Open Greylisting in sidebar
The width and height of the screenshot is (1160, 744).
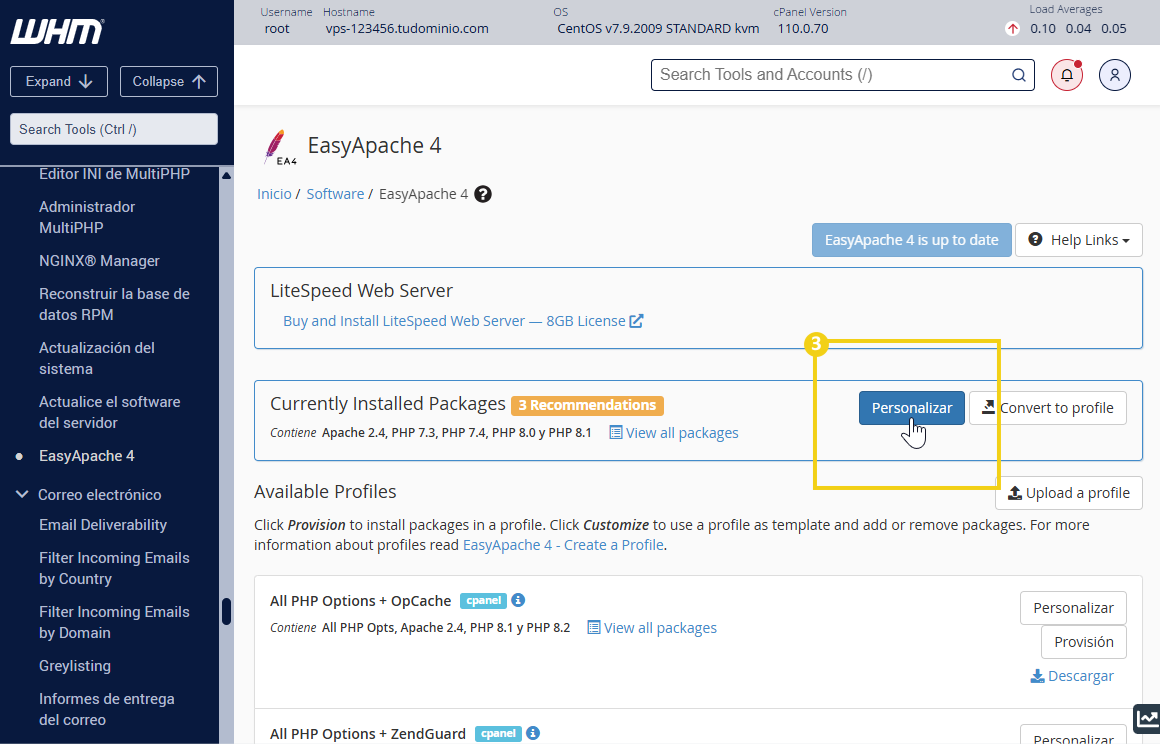coord(75,666)
